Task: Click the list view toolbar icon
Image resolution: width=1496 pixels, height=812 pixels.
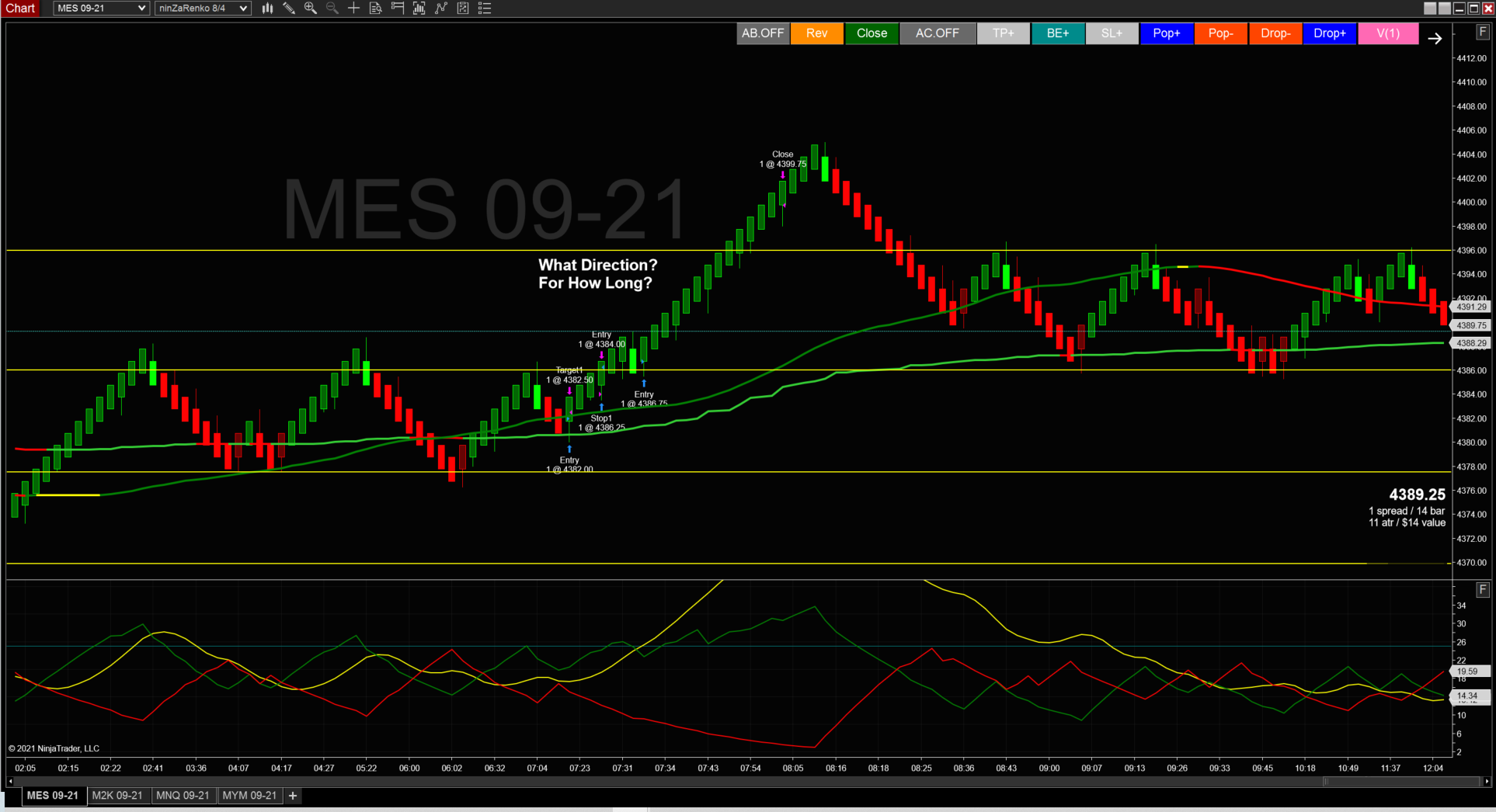Action: point(485,8)
